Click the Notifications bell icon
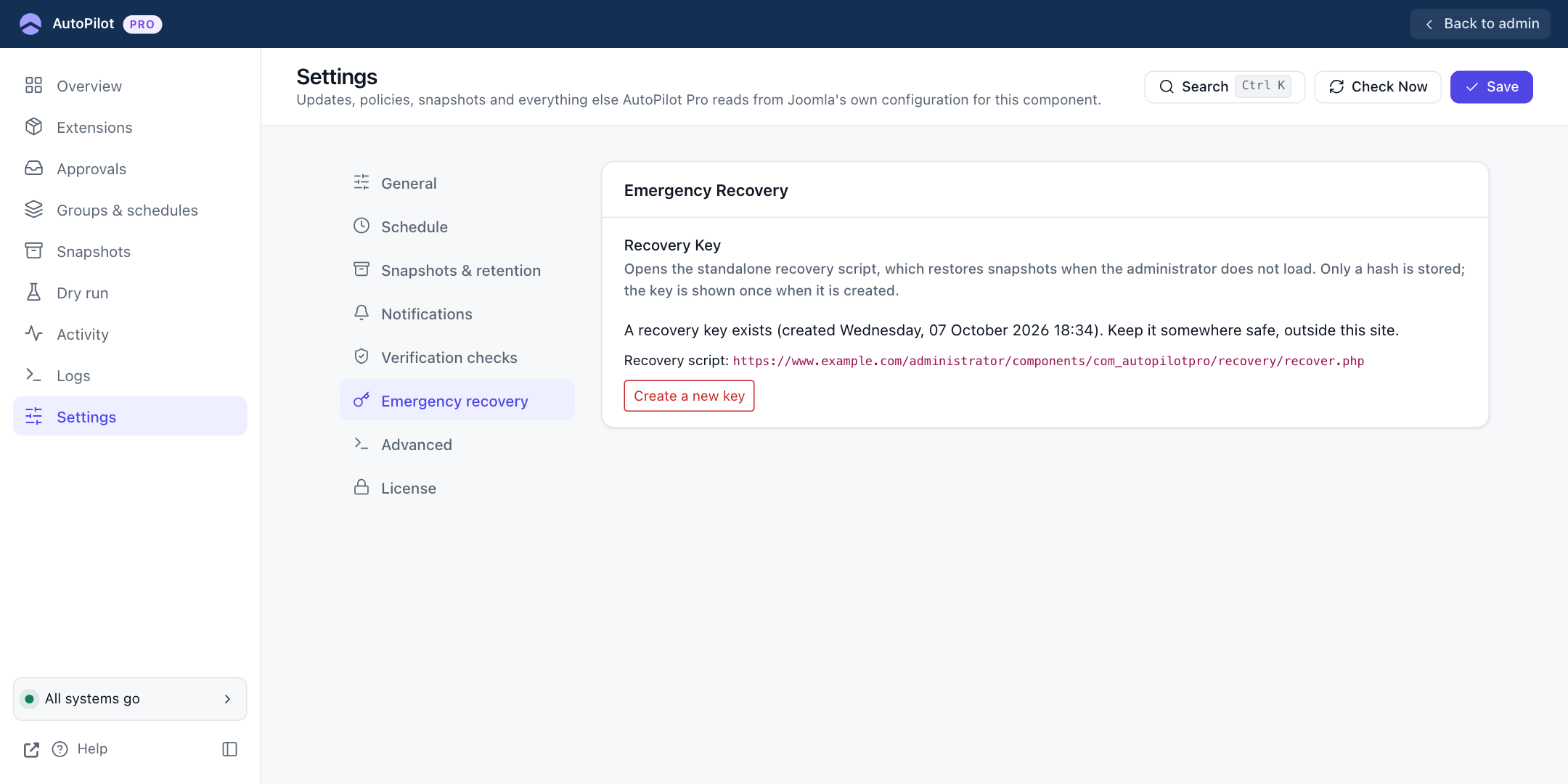This screenshot has width=1568, height=784. coord(362,313)
